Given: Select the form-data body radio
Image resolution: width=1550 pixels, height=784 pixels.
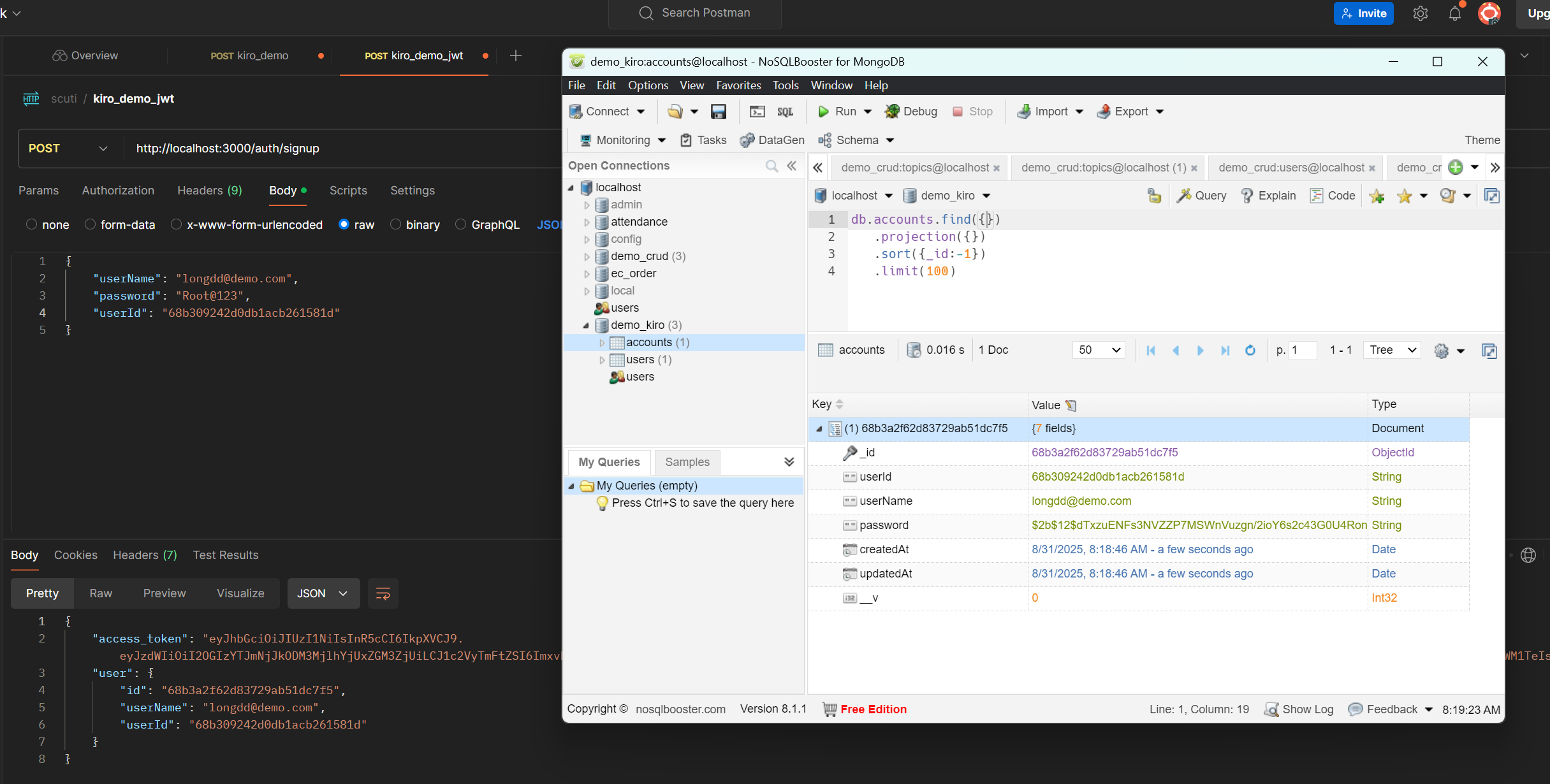Looking at the screenshot, I should (90, 224).
